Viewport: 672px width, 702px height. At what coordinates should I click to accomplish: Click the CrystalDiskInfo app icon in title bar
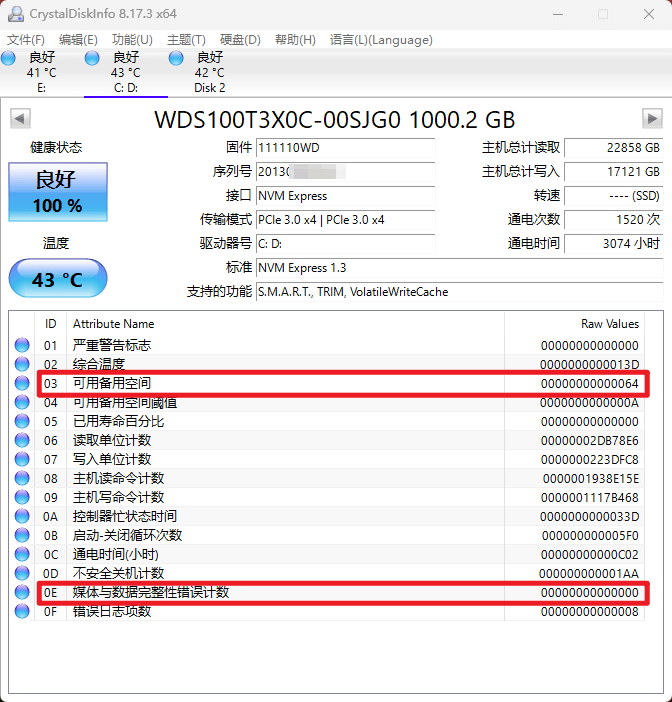(16, 13)
